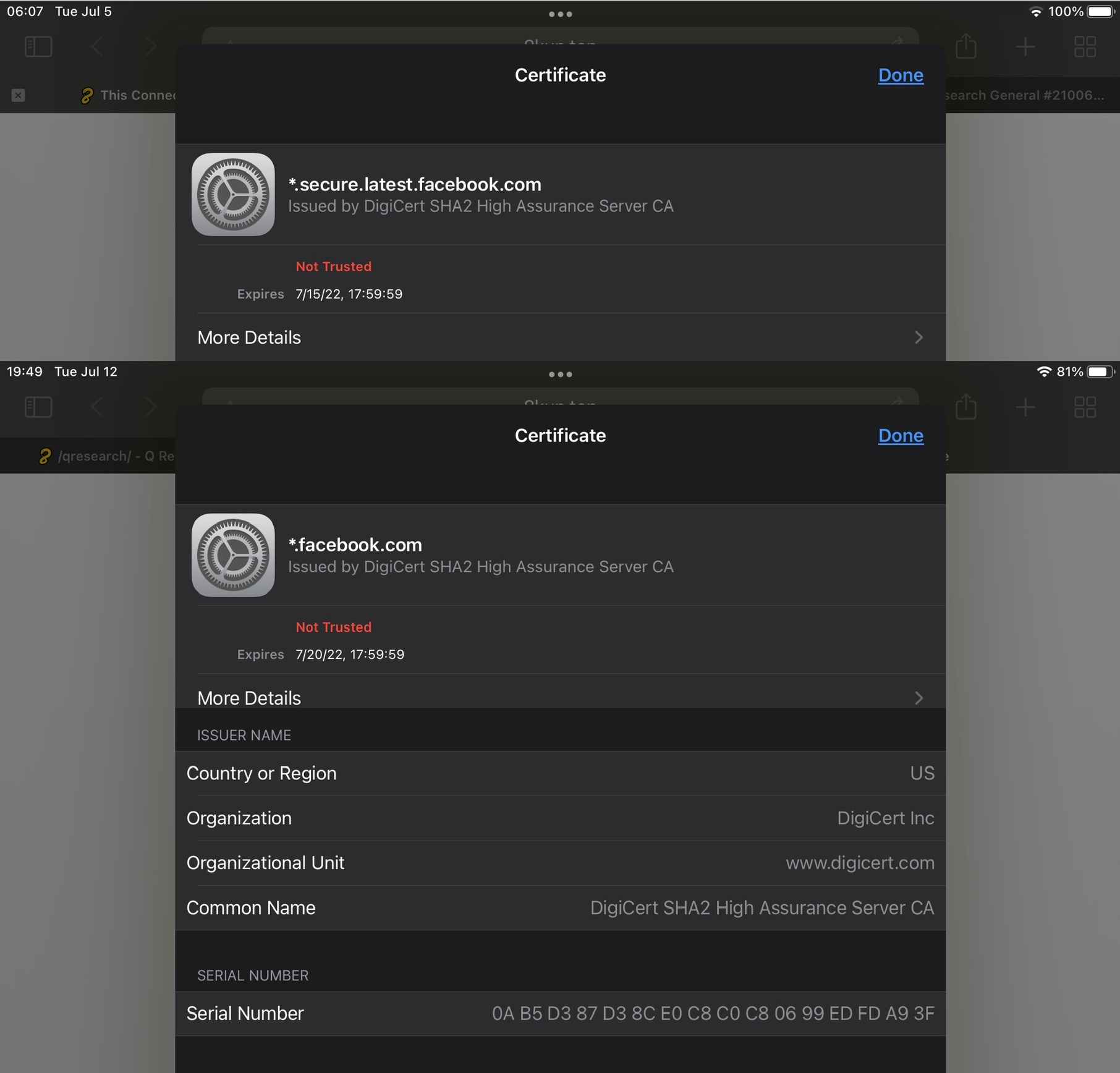Tap expiry date 7/15/22, 17:59:59
The width and height of the screenshot is (1120, 1073).
click(x=349, y=294)
